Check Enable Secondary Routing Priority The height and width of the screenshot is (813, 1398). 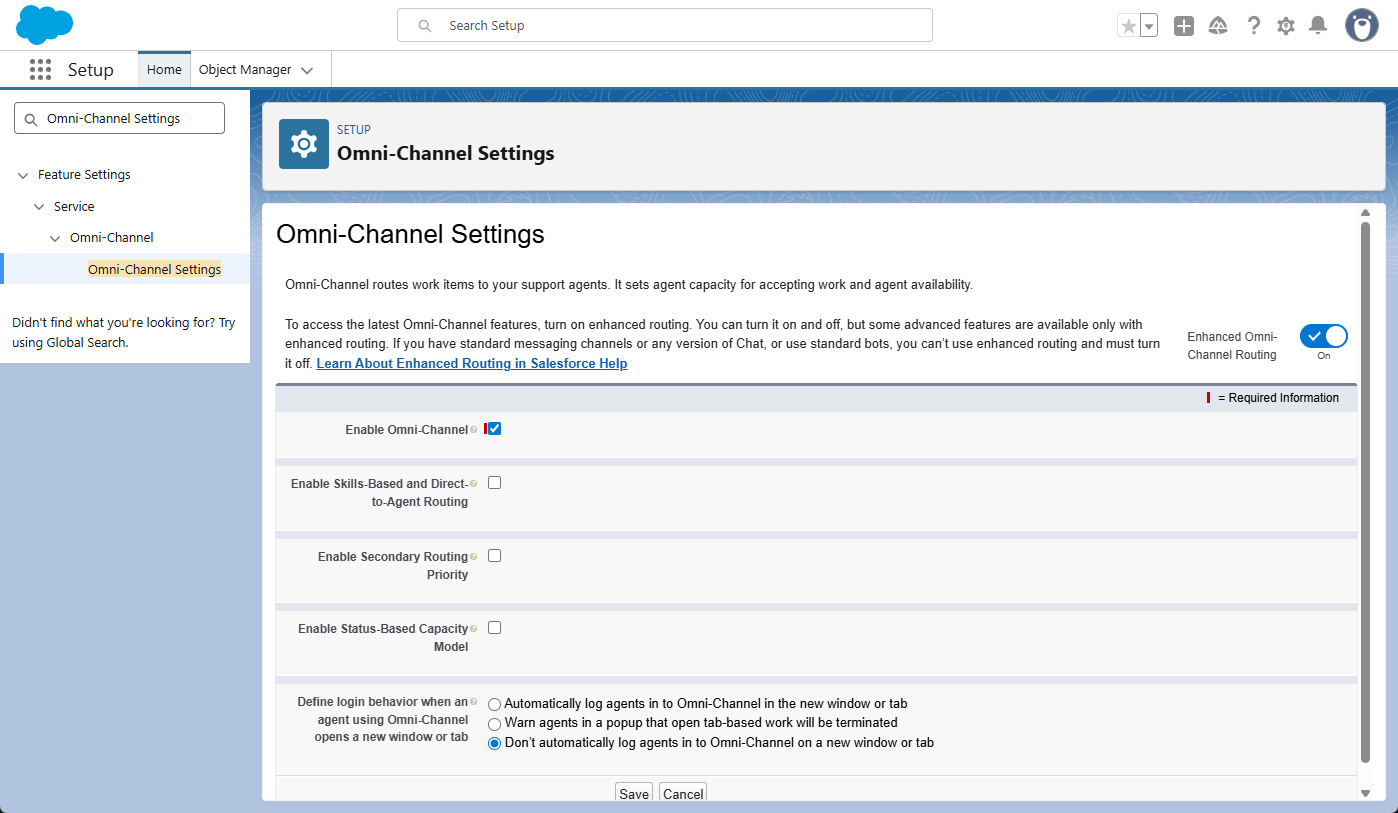(x=494, y=556)
